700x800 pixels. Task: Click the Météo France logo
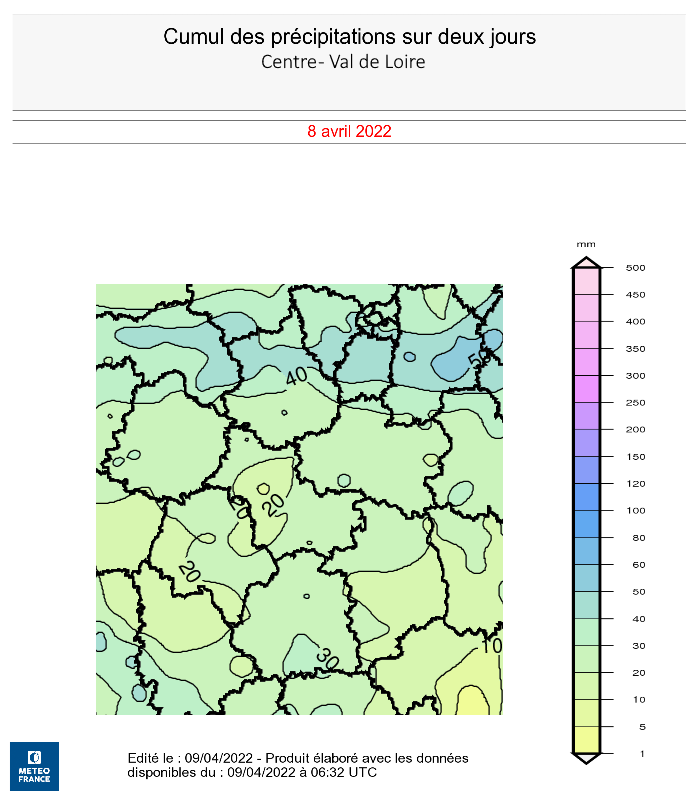[34, 766]
